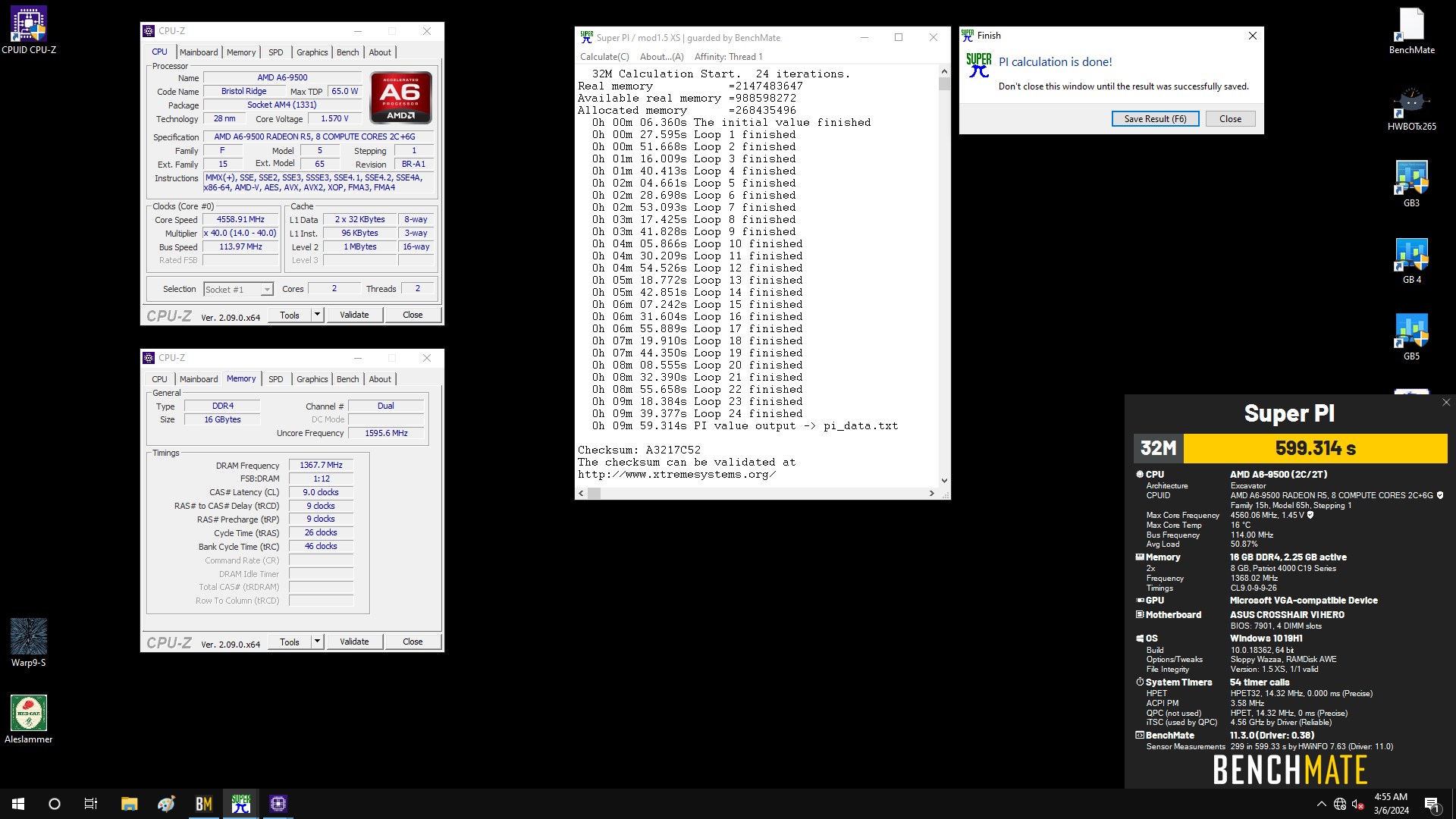Image resolution: width=1456 pixels, height=819 pixels.
Task: Switch to BenchMate BM taskbar icon
Action: [x=203, y=804]
